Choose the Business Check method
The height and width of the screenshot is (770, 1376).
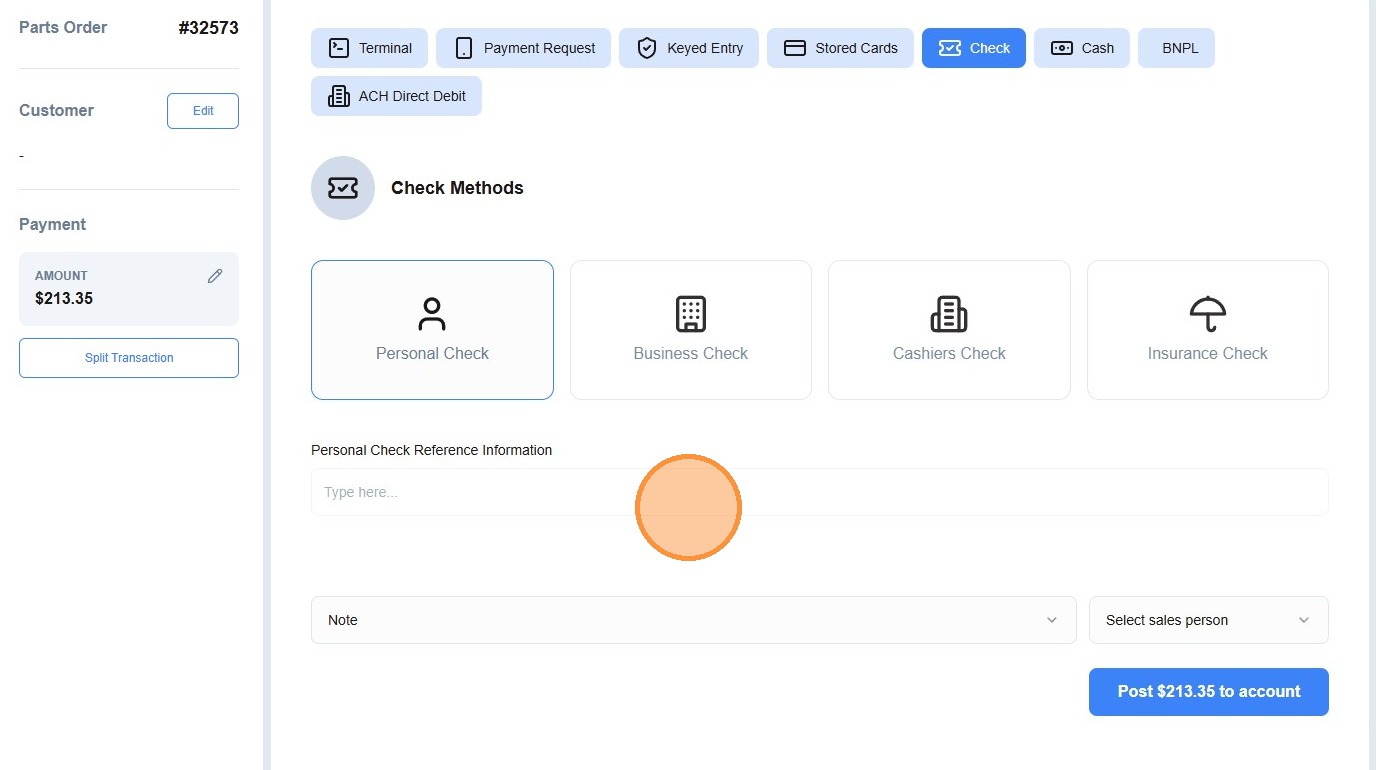coord(691,330)
